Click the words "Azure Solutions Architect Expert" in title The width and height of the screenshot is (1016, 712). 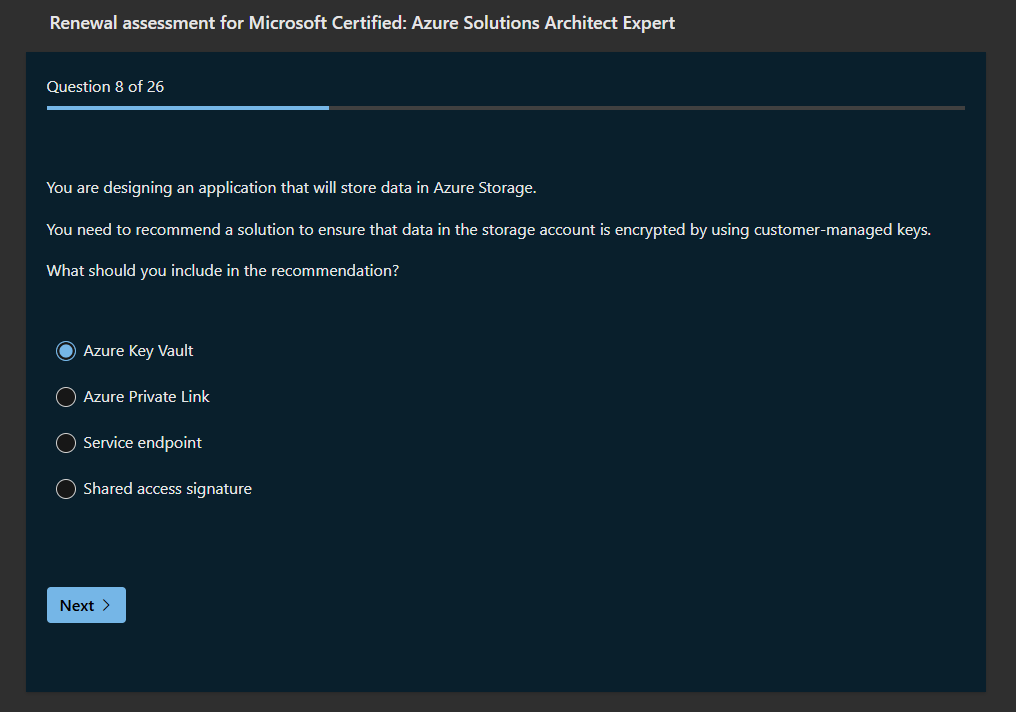coord(543,22)
